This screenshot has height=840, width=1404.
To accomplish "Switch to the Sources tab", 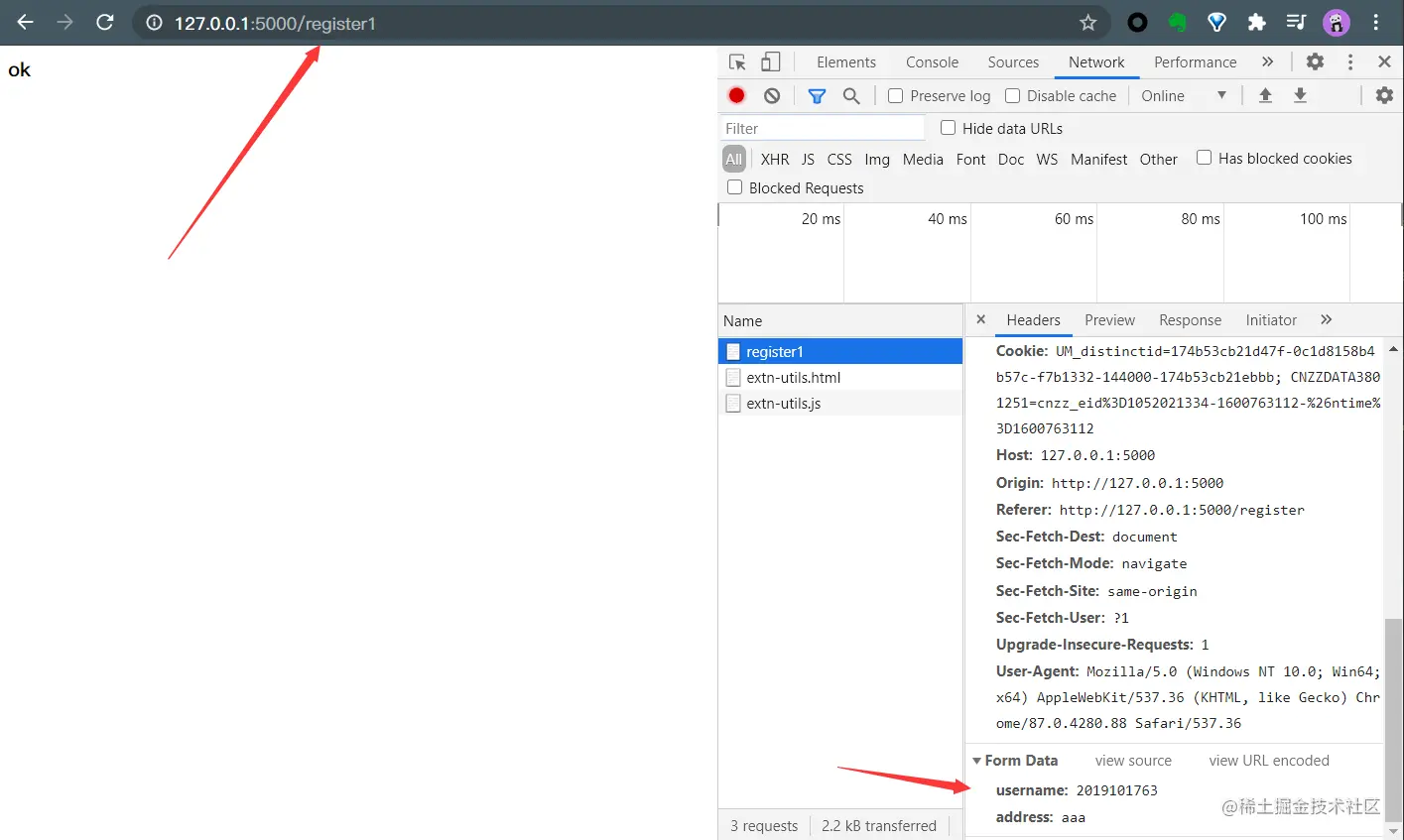I will (1013, 61).
